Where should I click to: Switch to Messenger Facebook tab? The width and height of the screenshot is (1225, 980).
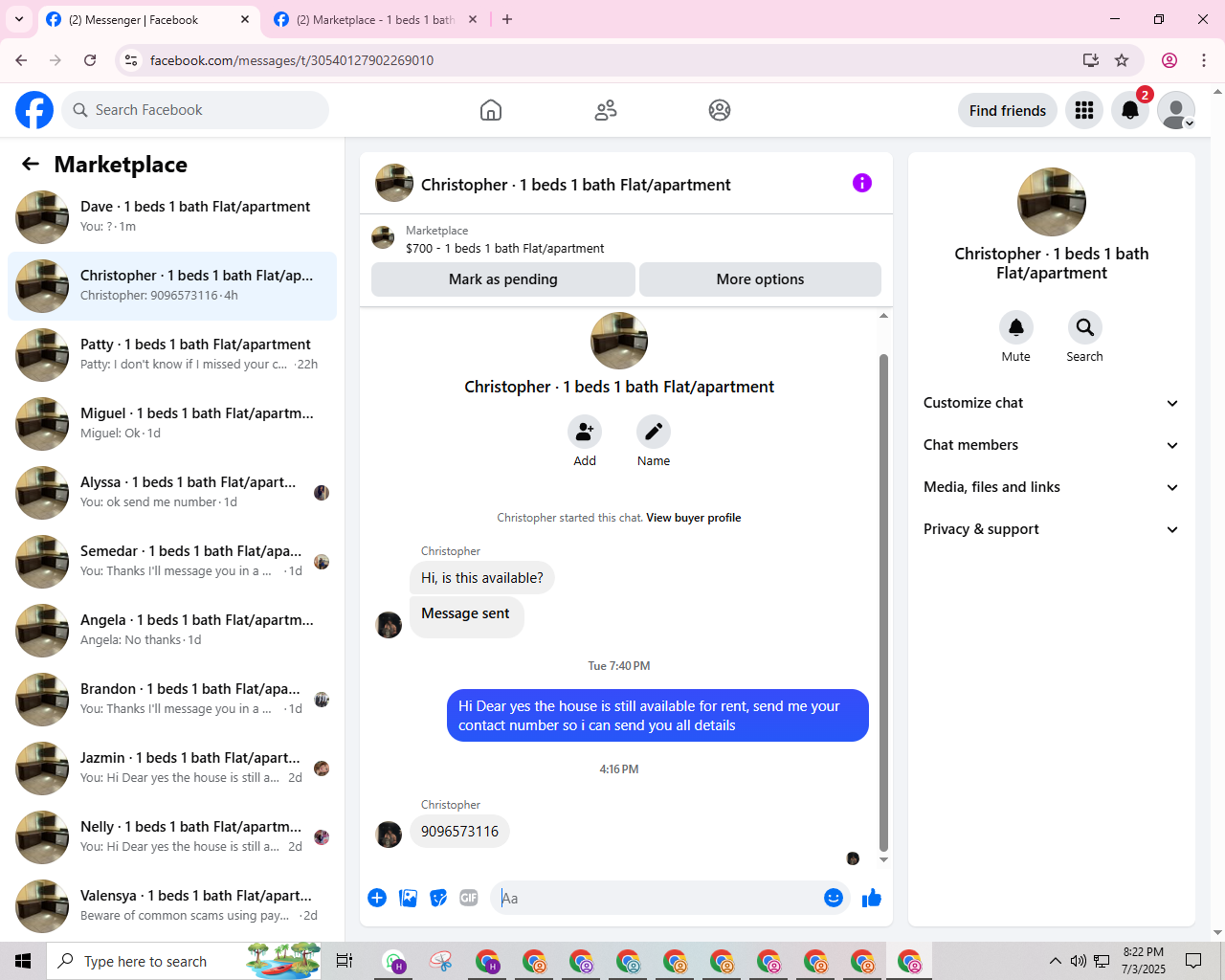(148, 20)
